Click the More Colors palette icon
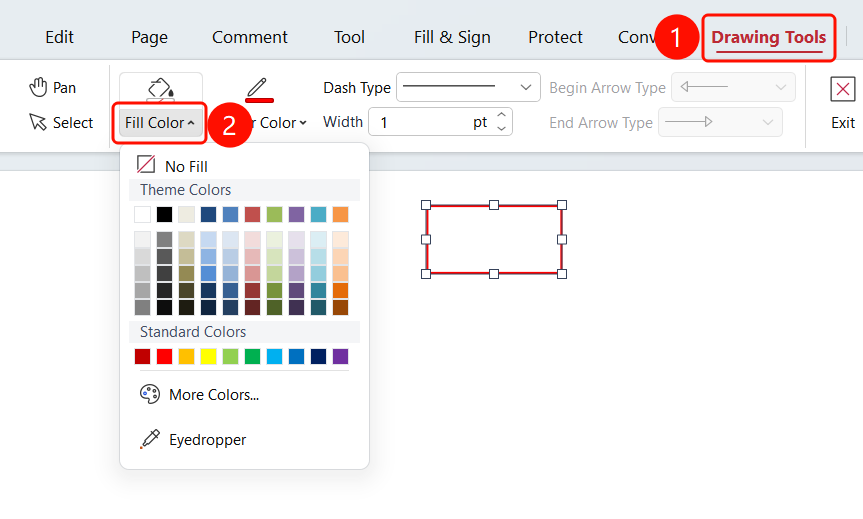The height and width of the screenshot is (519, 863). tap(150, 394)
